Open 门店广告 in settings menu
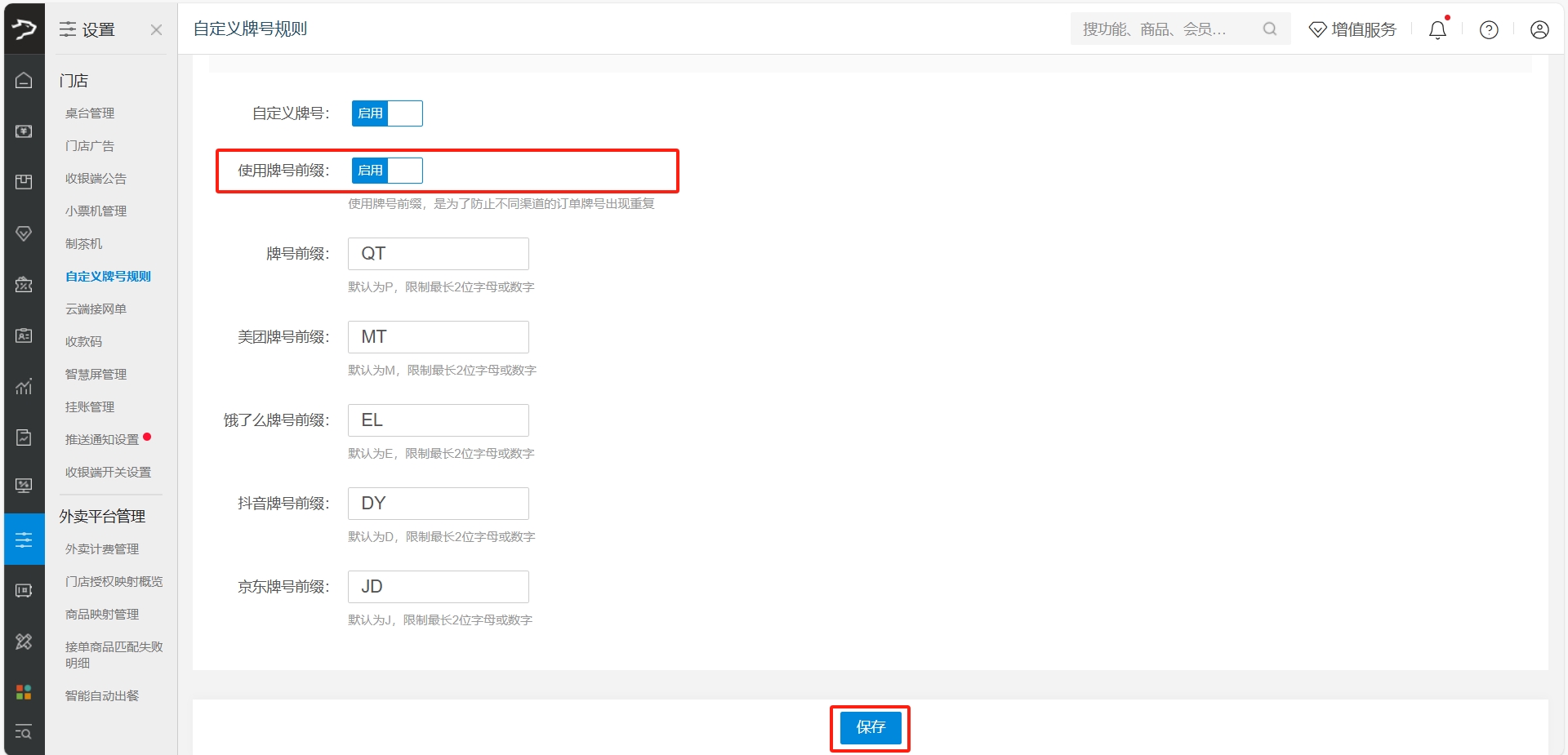 [x=90, y=146]
